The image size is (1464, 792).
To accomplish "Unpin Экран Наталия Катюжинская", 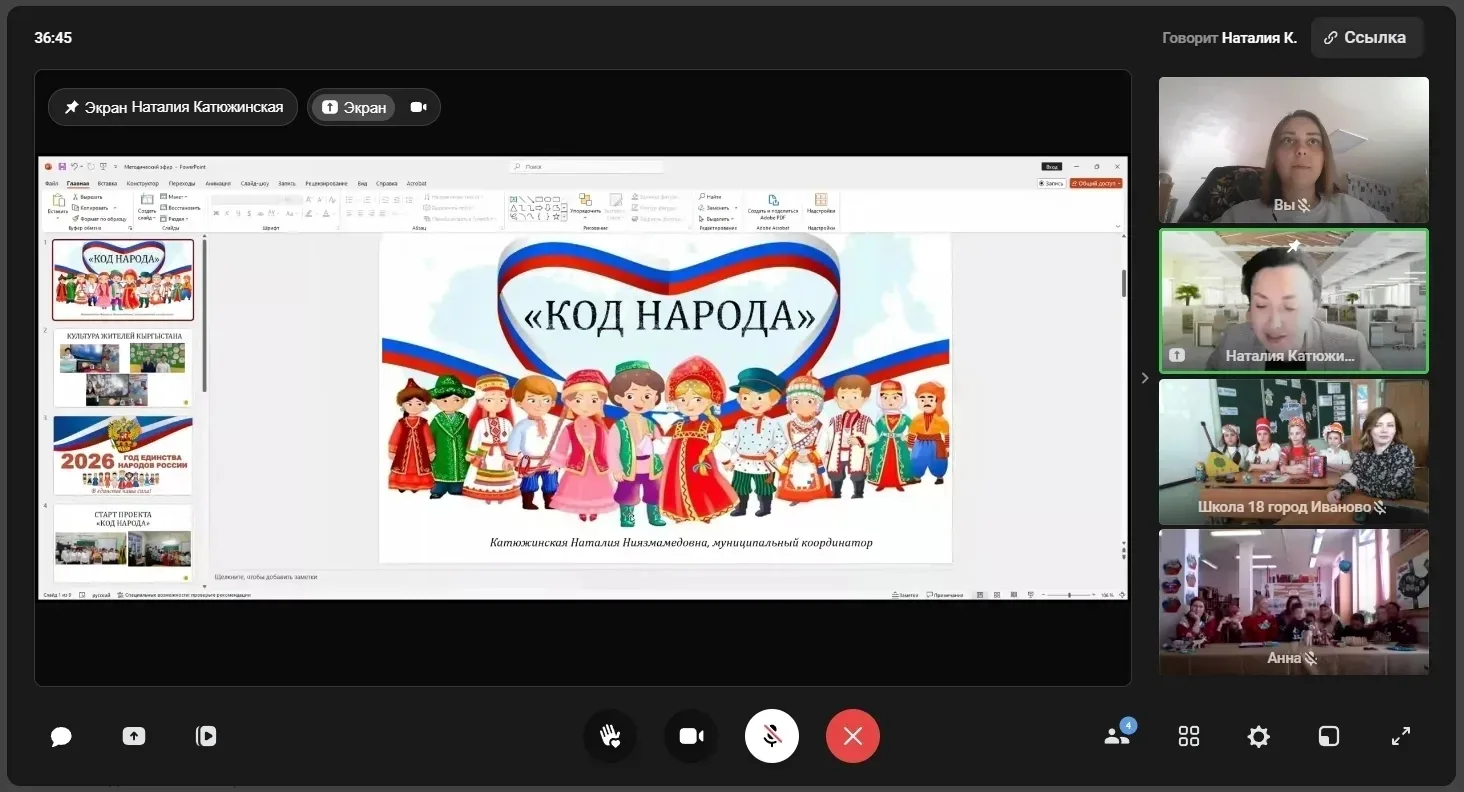I will point(173,107).
